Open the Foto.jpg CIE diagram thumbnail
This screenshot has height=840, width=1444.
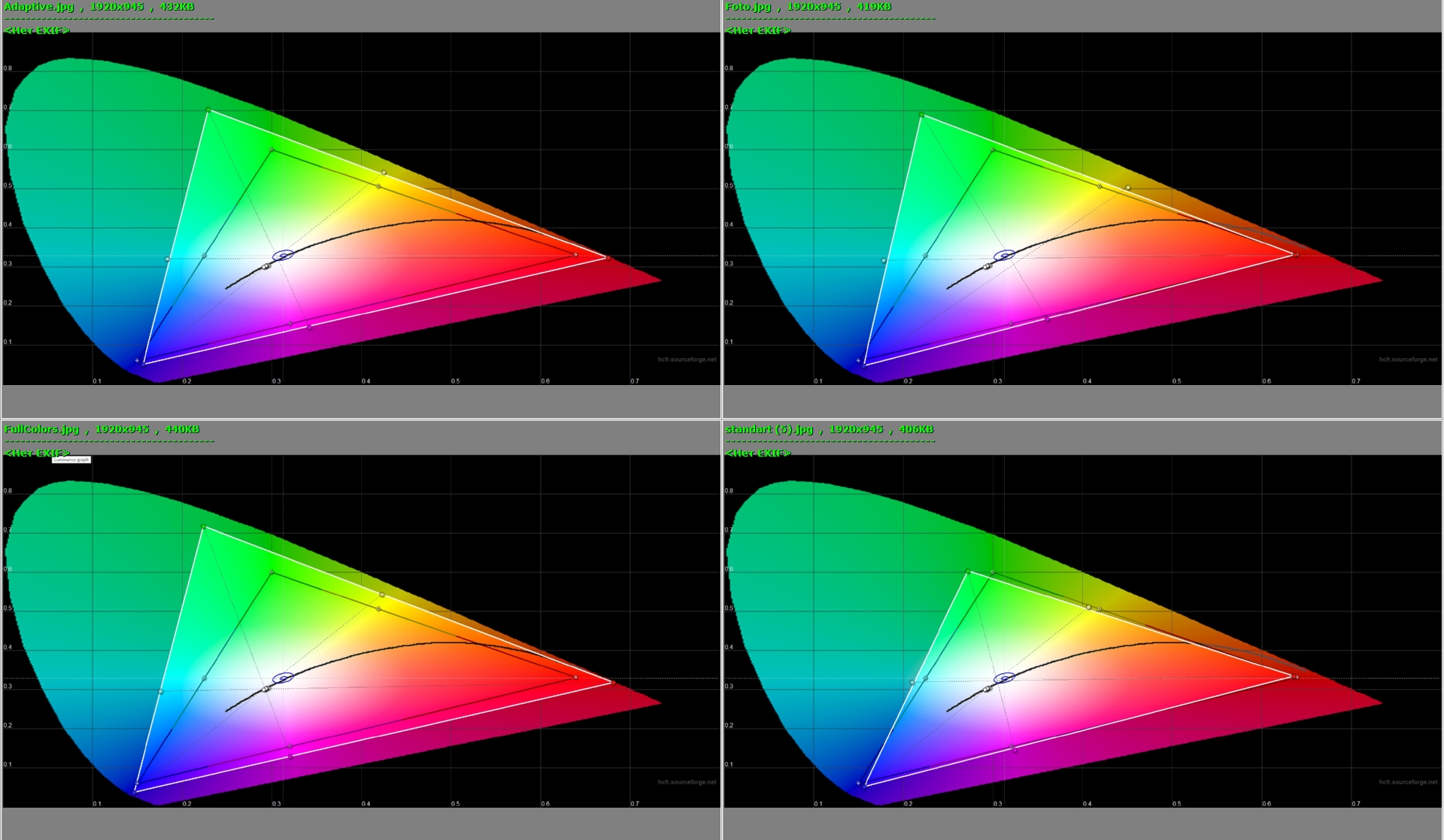(1082, 208)
